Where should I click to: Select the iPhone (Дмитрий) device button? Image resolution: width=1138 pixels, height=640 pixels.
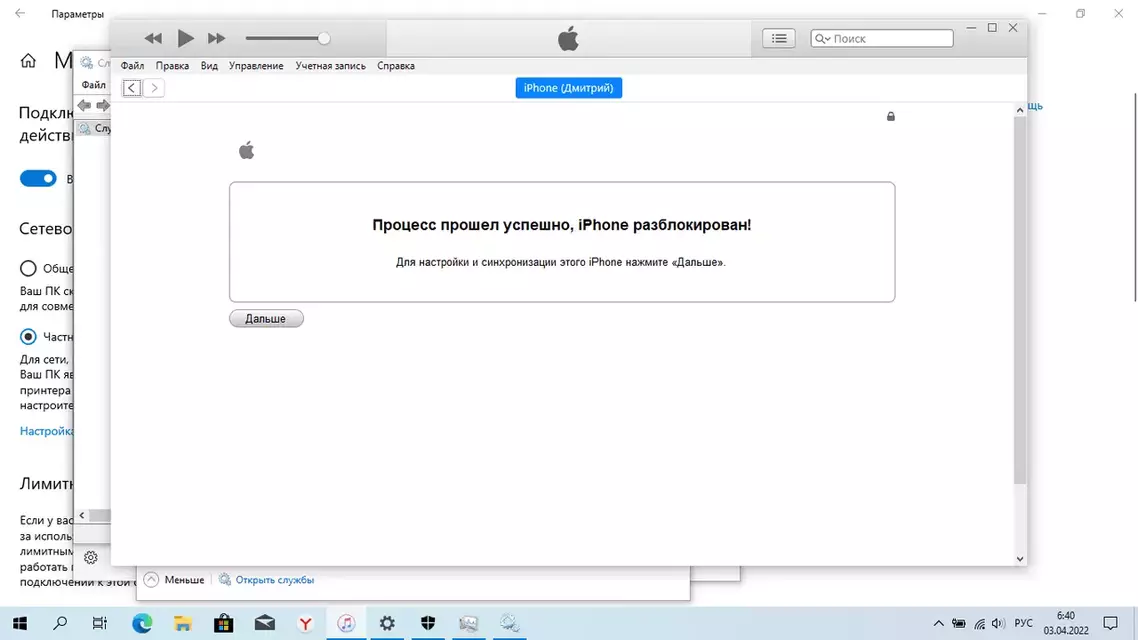[568, 88]
